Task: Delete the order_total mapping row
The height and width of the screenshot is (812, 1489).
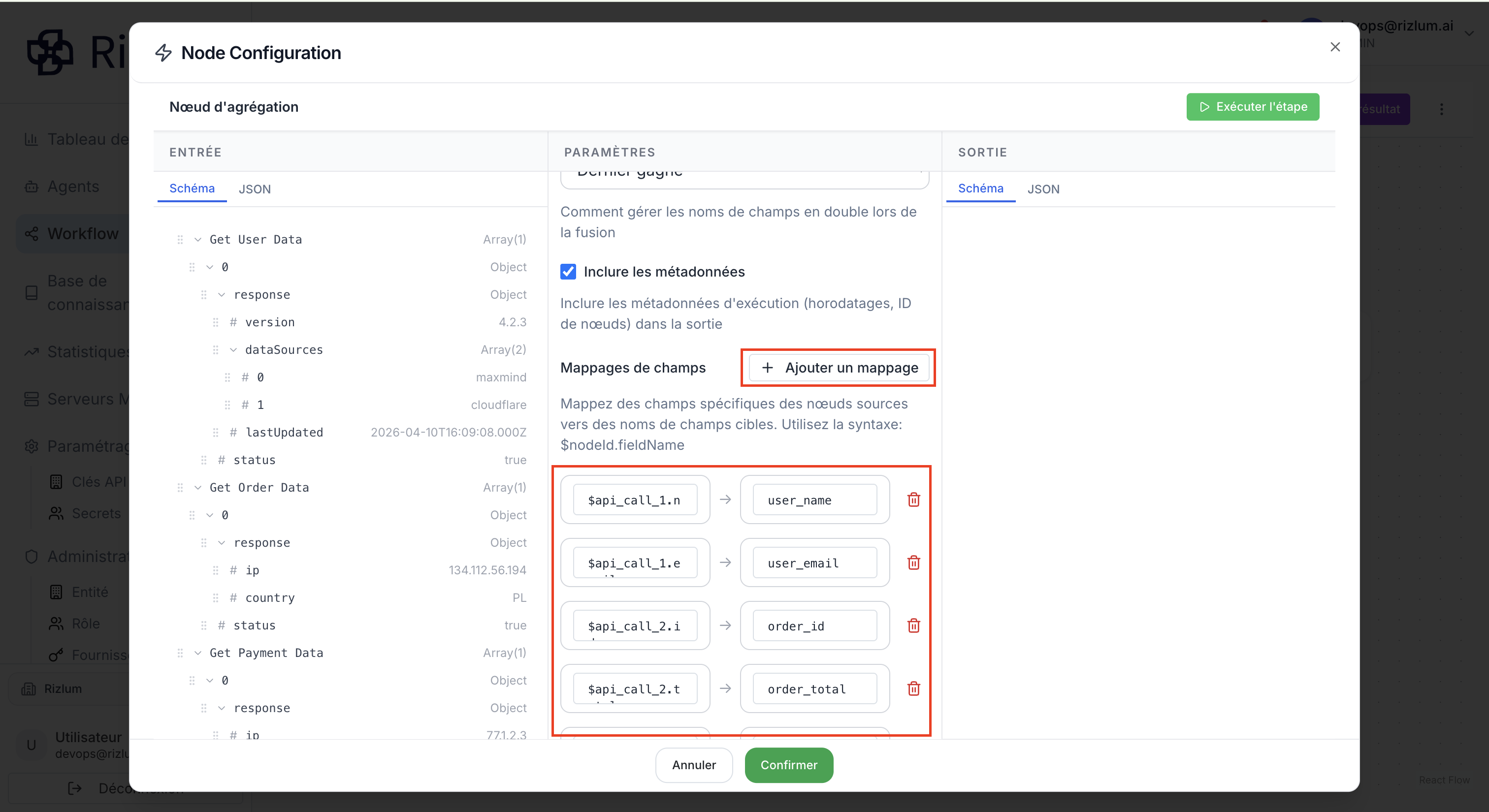Action: point(913,688)
